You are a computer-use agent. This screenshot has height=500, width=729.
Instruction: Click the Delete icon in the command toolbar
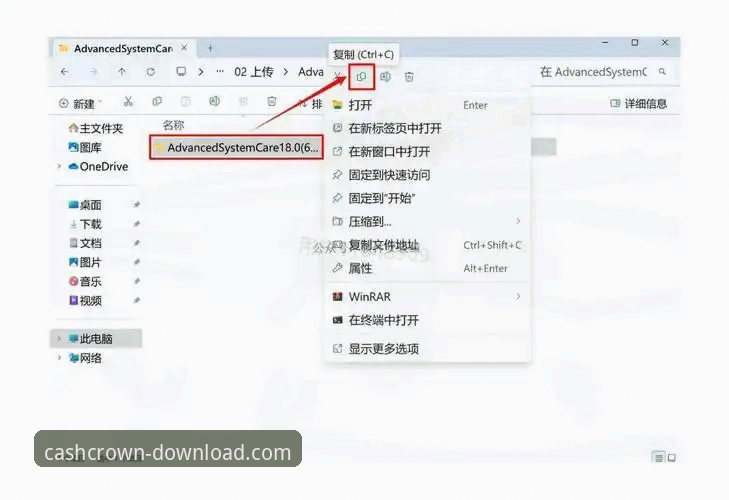coord(272,101)
